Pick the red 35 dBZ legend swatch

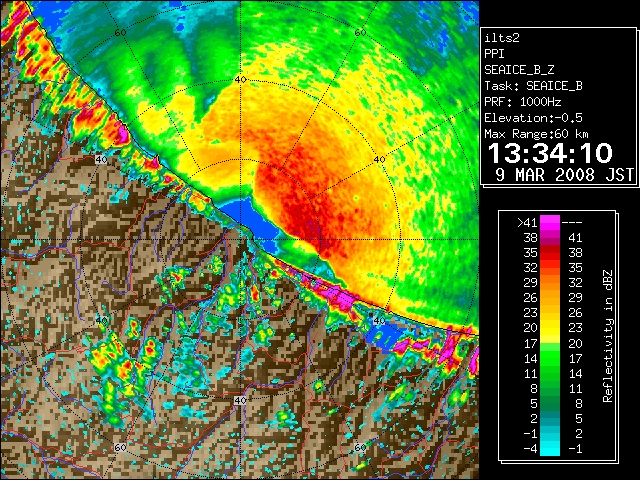pyautogui.click(x=550, y=253)
